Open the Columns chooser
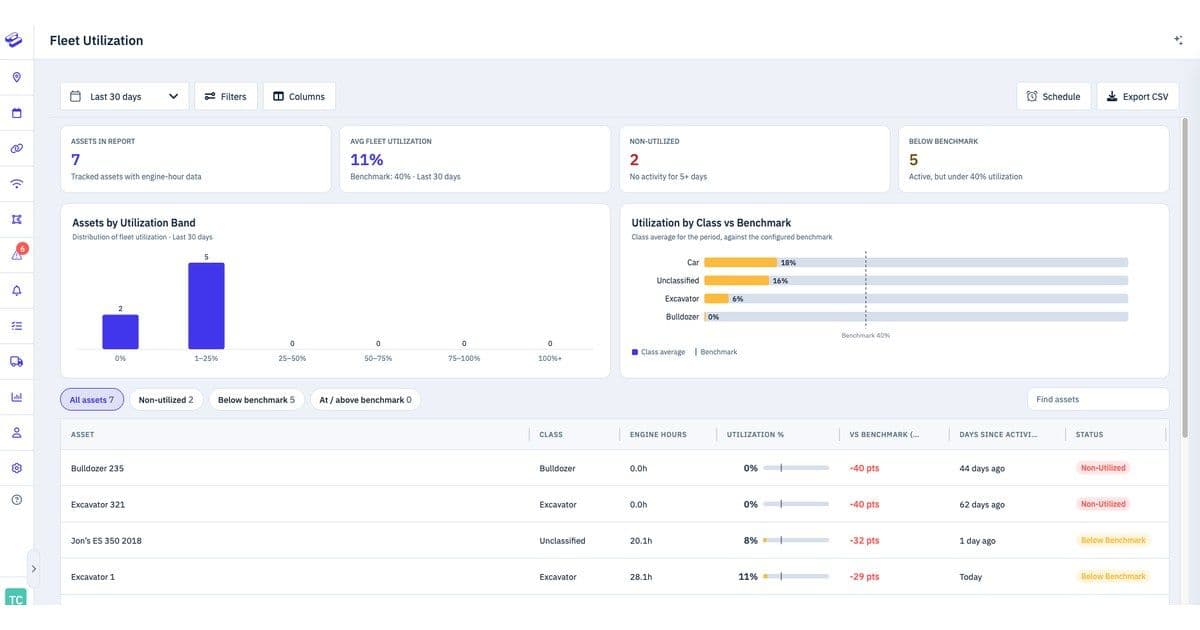Image resolution: width=1200 pixels, height=630 pixels. point(299,96)
